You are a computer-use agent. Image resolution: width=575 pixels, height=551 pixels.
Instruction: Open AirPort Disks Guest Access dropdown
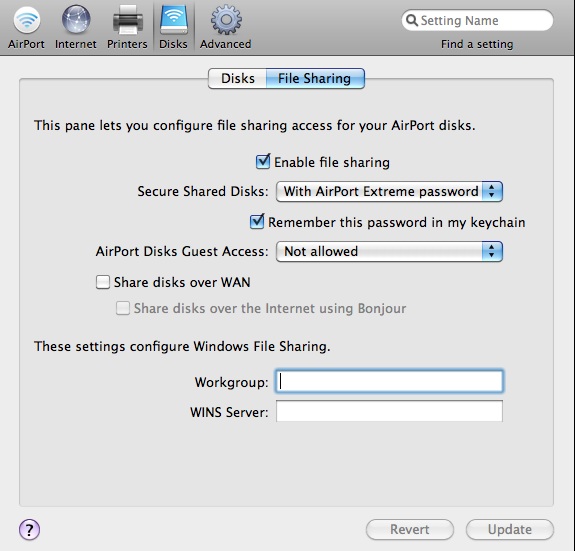(x=389, y=251)
